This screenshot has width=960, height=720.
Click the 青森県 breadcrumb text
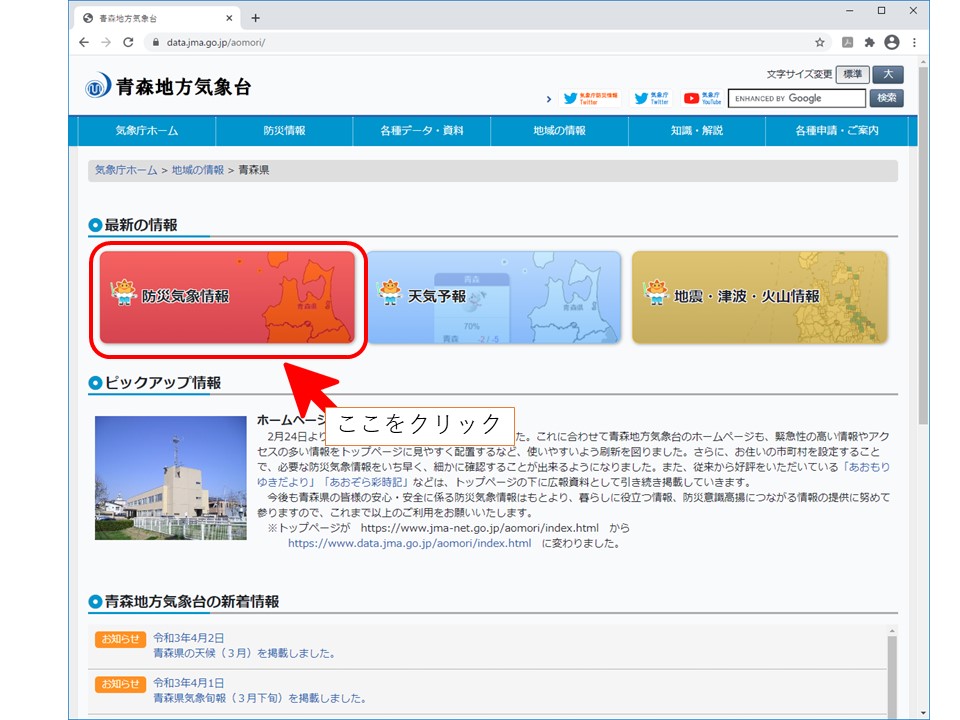point(253,170)
